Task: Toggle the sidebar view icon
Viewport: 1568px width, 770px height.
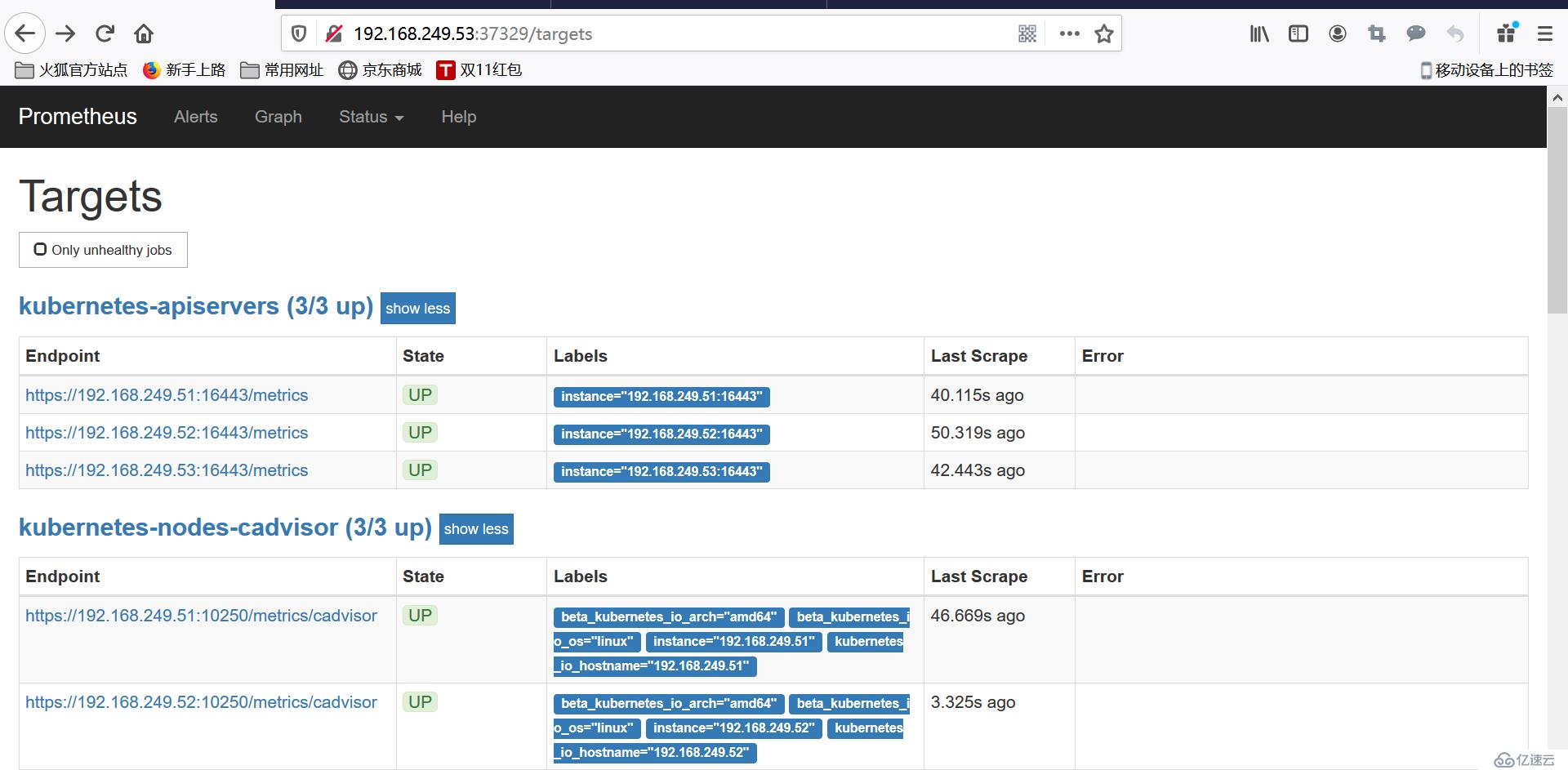Action: click(x=1298, y=33)
